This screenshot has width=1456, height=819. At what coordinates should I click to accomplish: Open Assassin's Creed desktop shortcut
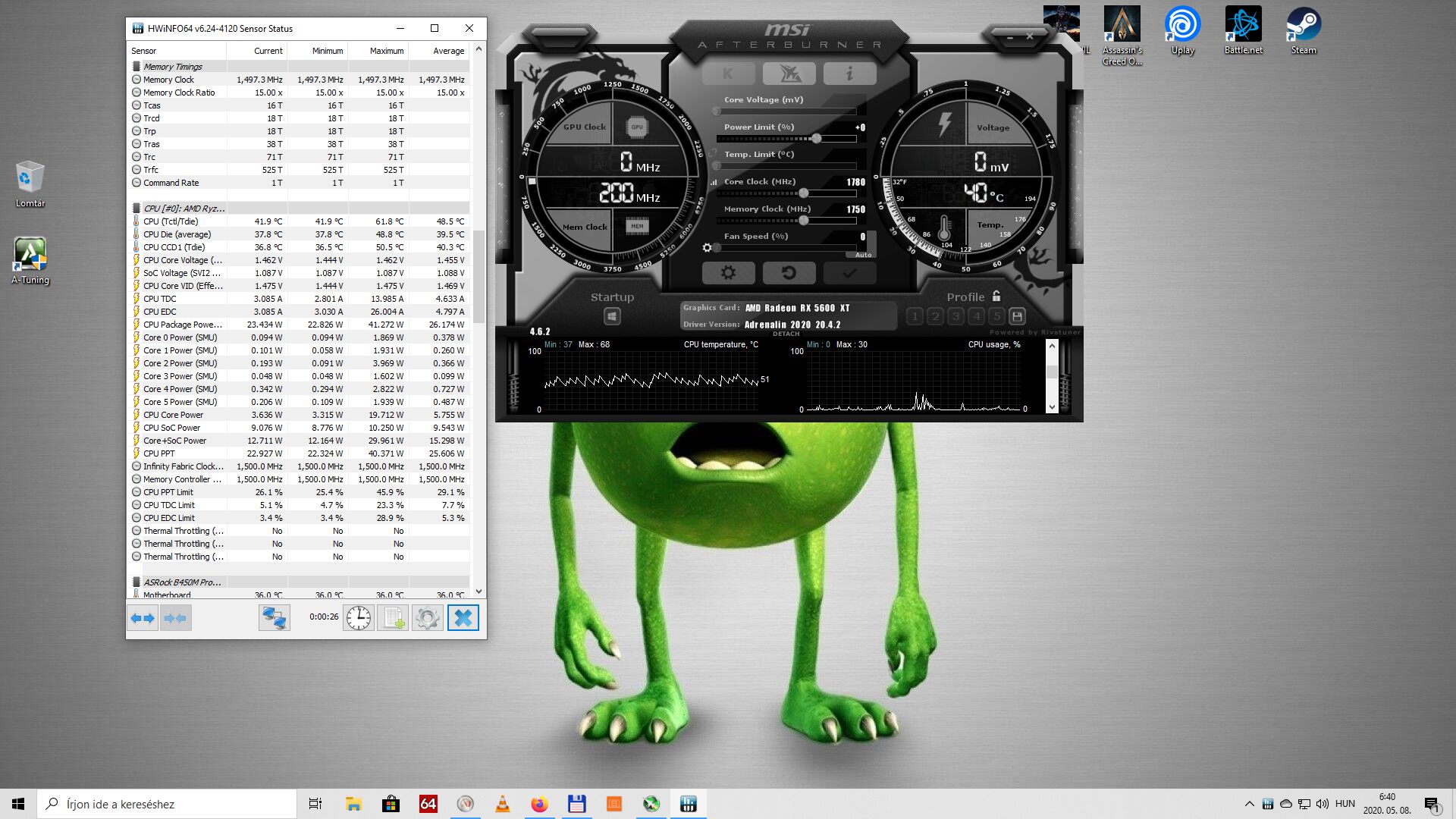click(1122, 36)
